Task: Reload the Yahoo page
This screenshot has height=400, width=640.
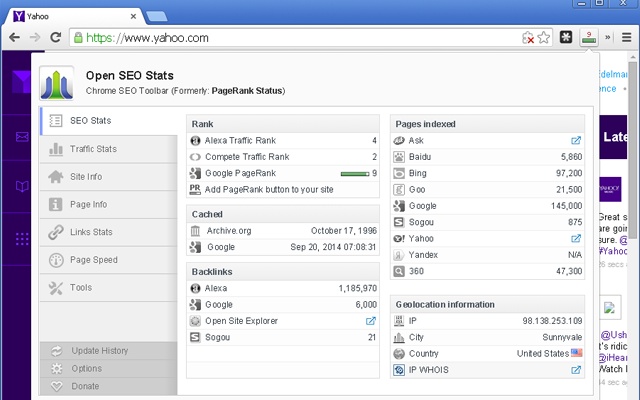Action: pos(56,38)
